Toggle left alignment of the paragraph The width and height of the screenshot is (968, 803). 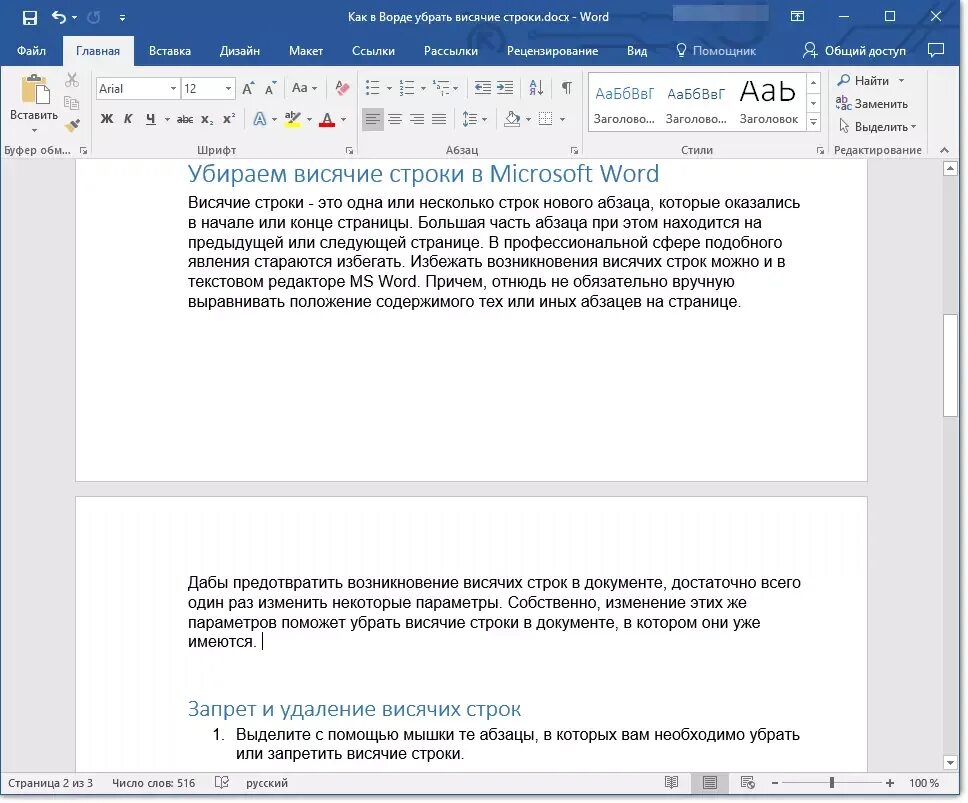[373, 119]
